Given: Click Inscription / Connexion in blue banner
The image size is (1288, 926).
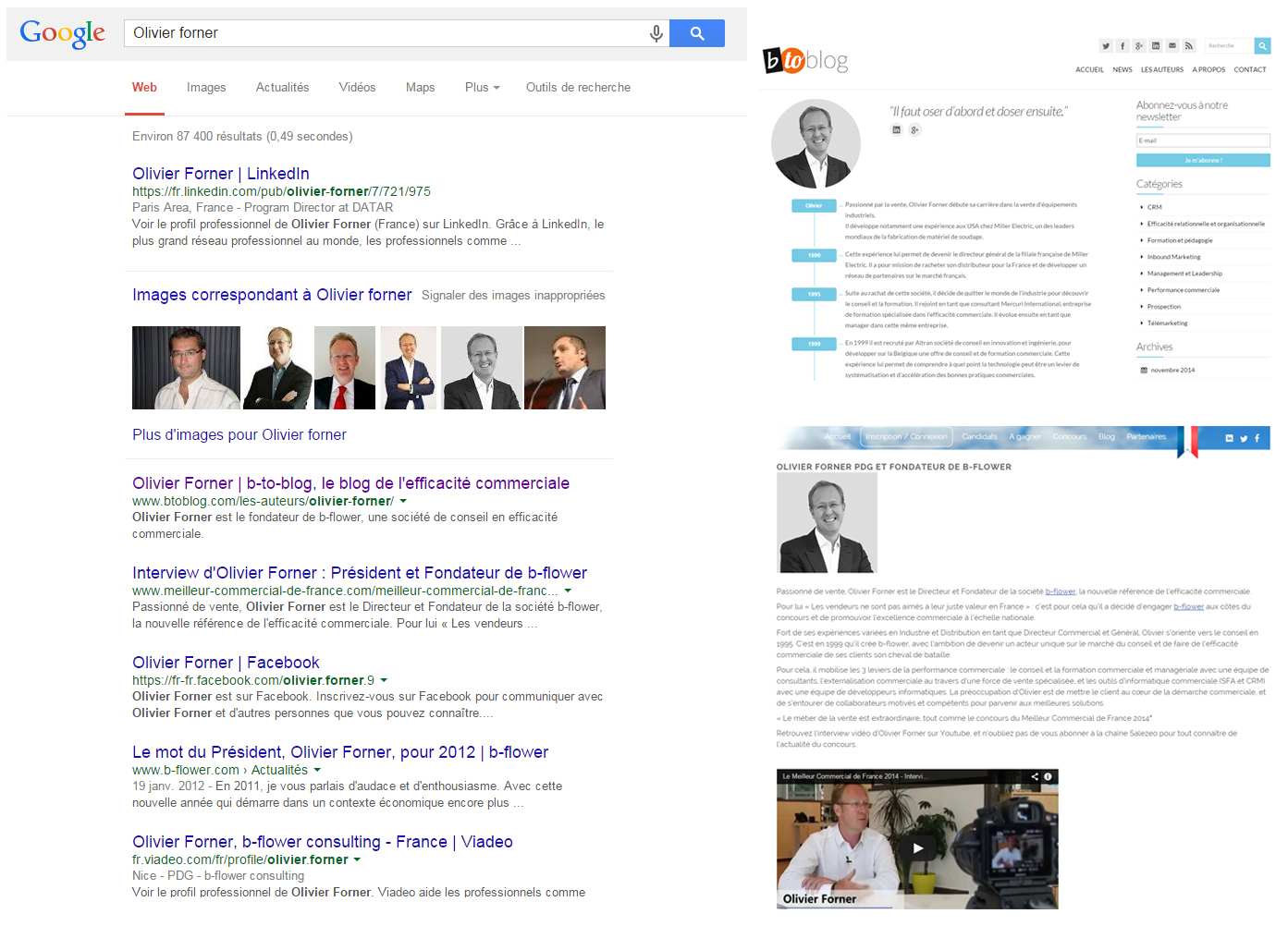Looking at the screenshot, I should click(x=906, y=436).
